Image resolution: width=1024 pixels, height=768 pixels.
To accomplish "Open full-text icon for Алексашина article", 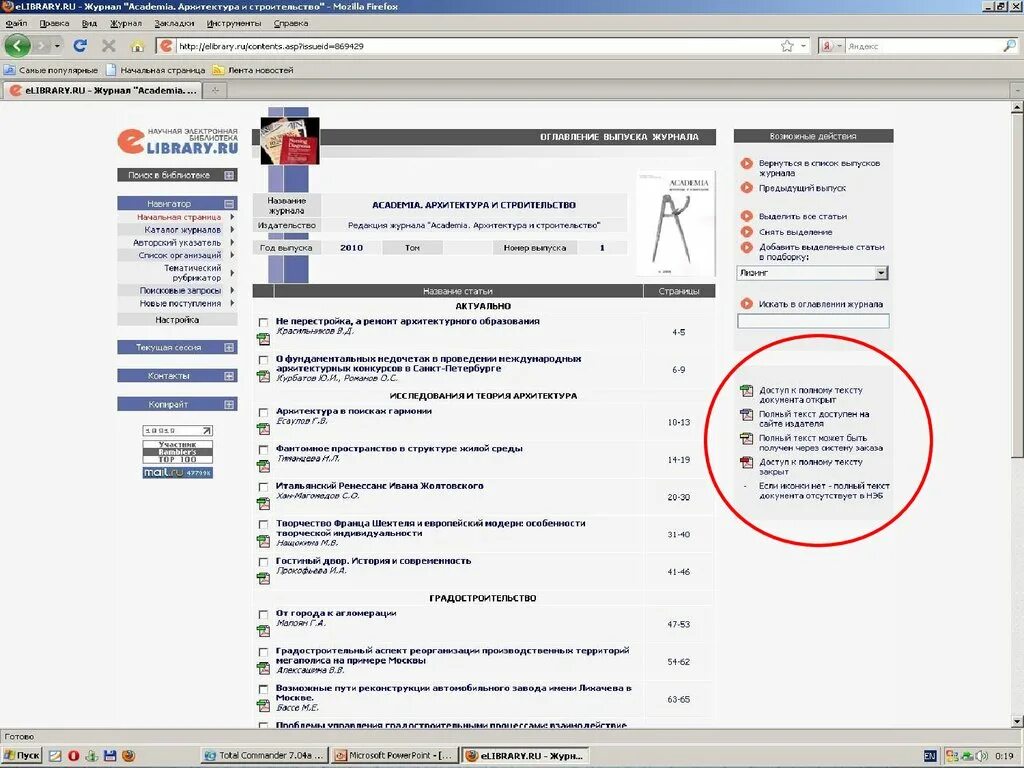I will (x=263, y=668).
